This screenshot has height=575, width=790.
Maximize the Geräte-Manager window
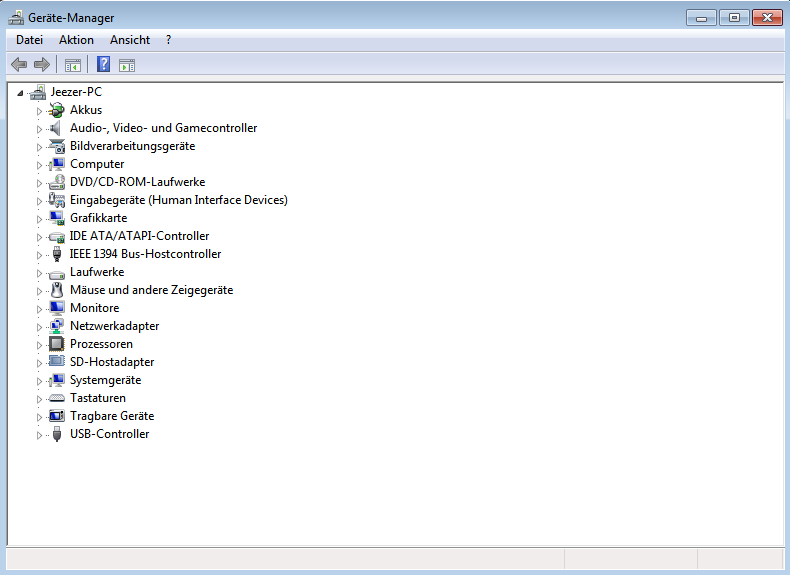click(734, 18)
